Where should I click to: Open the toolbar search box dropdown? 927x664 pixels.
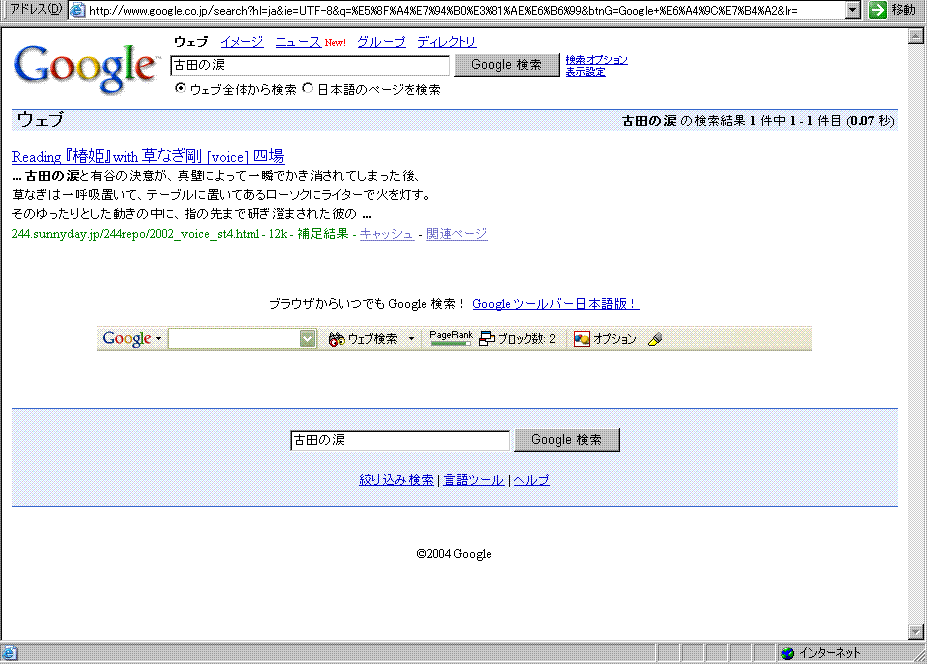pos(307,339)
